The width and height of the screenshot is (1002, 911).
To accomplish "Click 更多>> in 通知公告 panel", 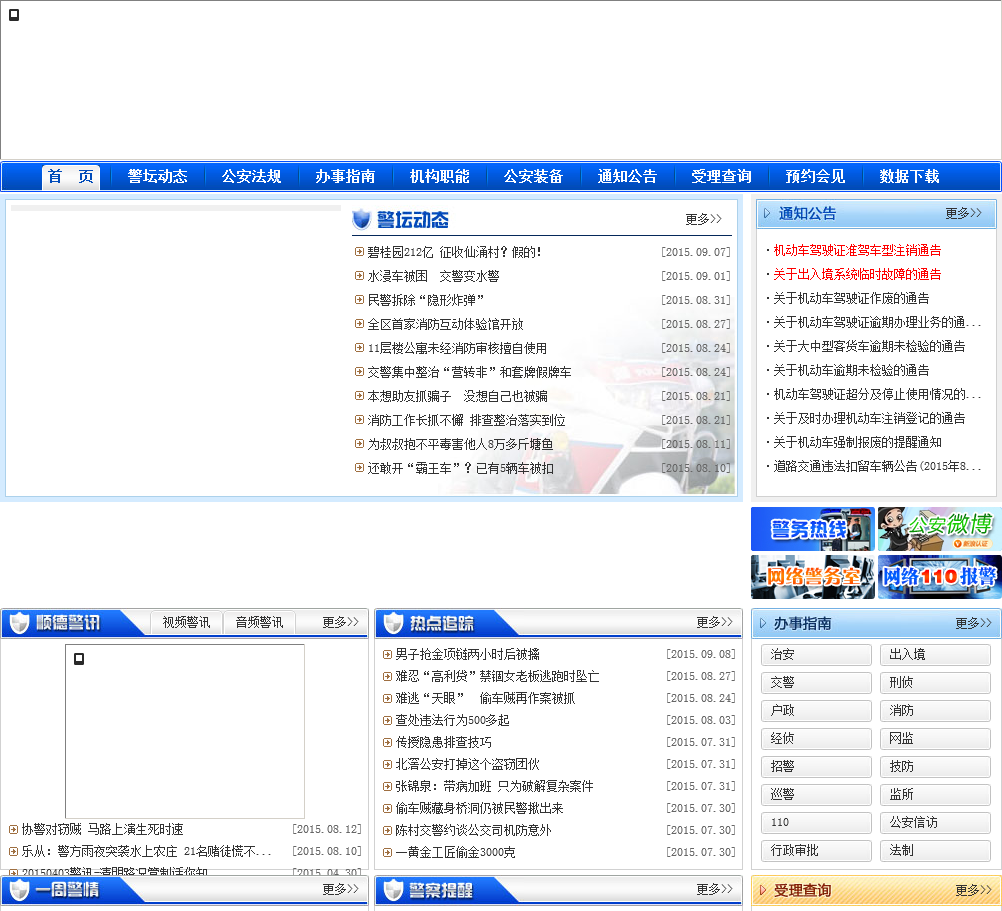I will click(964, 213).
